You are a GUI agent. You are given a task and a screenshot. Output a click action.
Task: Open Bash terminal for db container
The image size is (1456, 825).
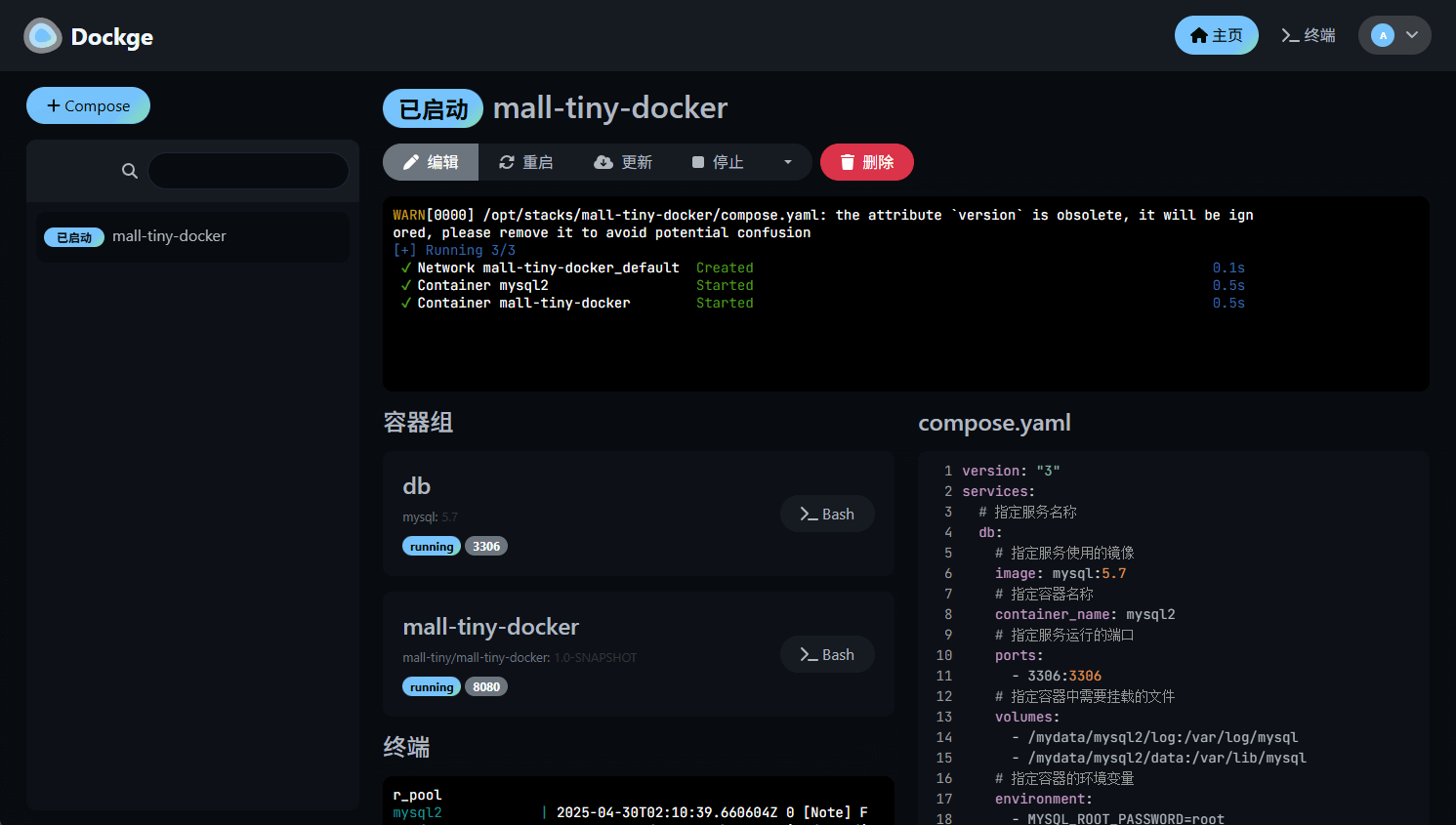[826, 514]
